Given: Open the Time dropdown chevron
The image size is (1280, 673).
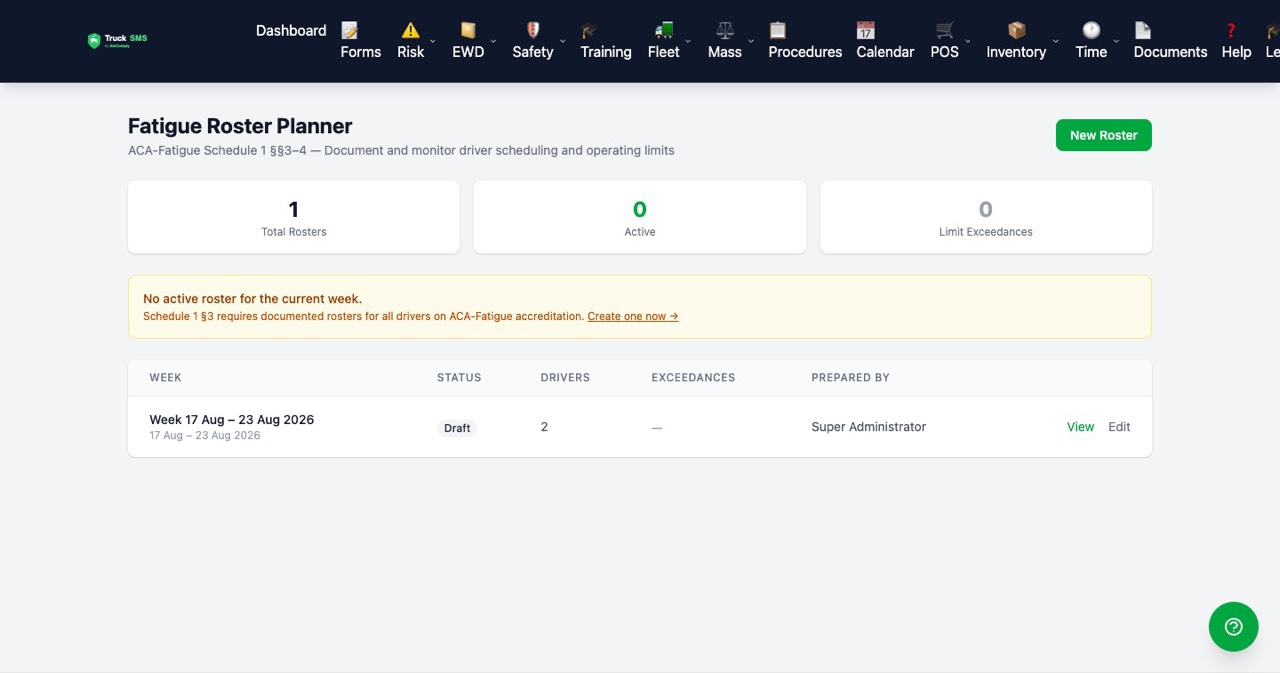Looking at the screenshot, I should tap(1116, 41).
